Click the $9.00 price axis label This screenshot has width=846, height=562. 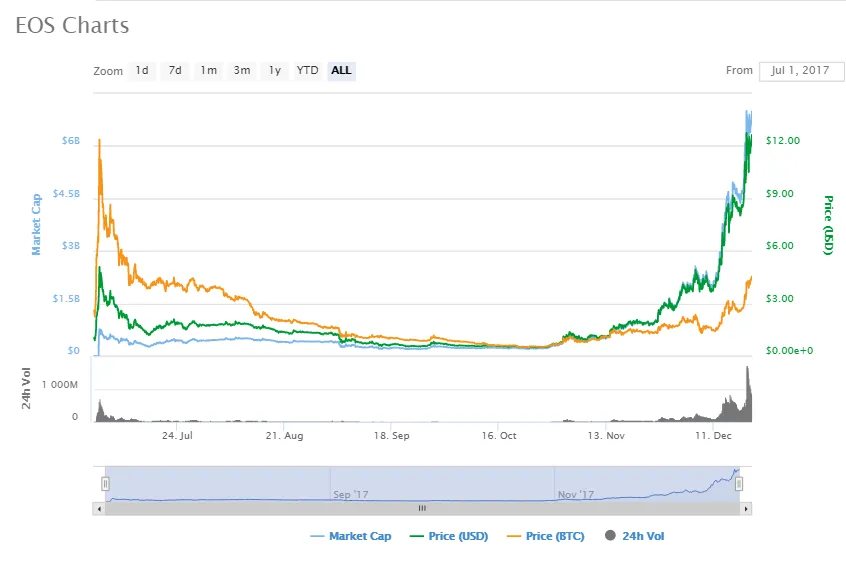[x=780, y=194]
